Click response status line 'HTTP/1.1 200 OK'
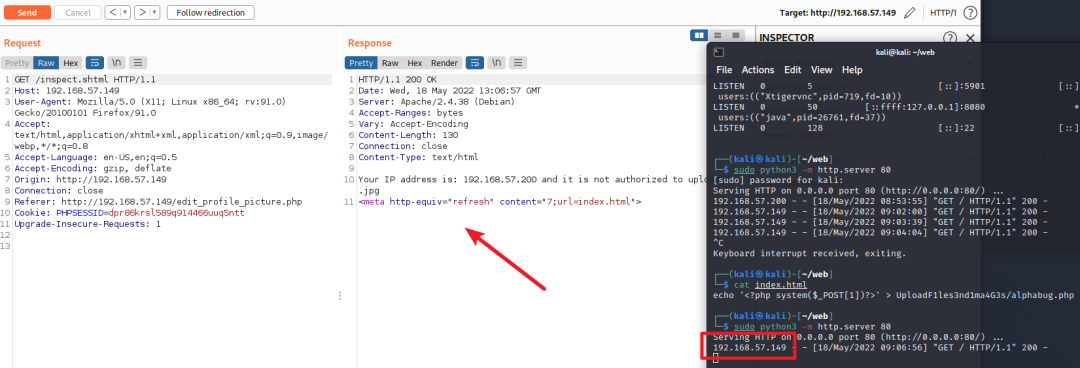1080x368 pixels. coord(397,79)
